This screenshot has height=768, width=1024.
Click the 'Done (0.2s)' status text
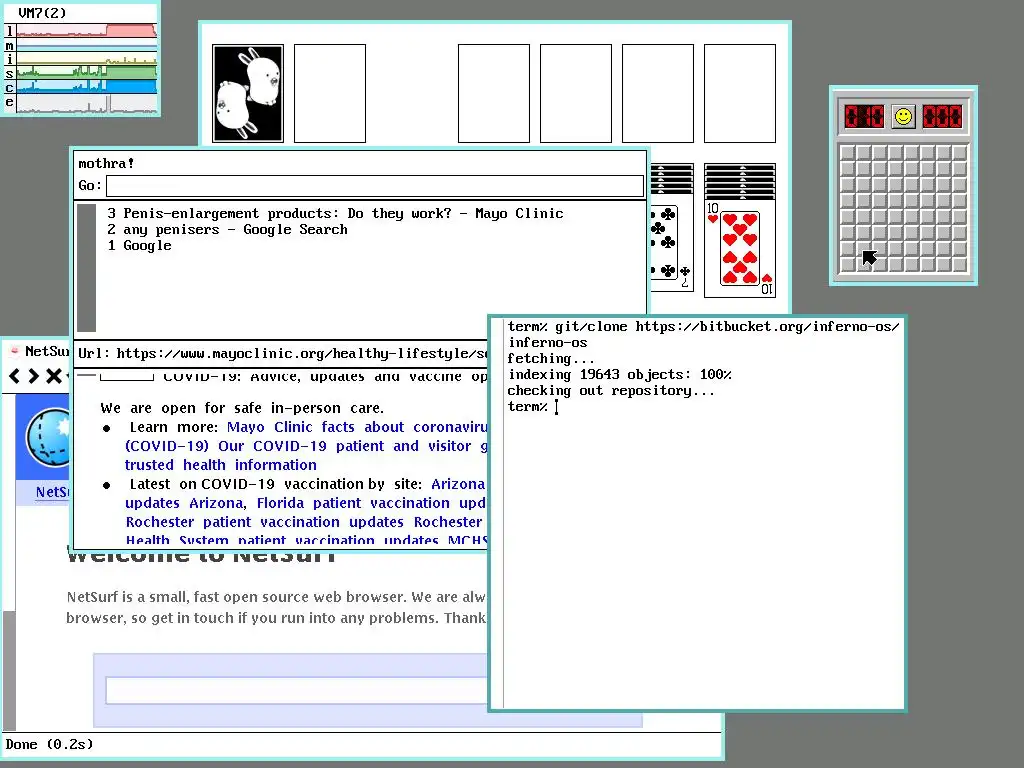coord(49,744)
